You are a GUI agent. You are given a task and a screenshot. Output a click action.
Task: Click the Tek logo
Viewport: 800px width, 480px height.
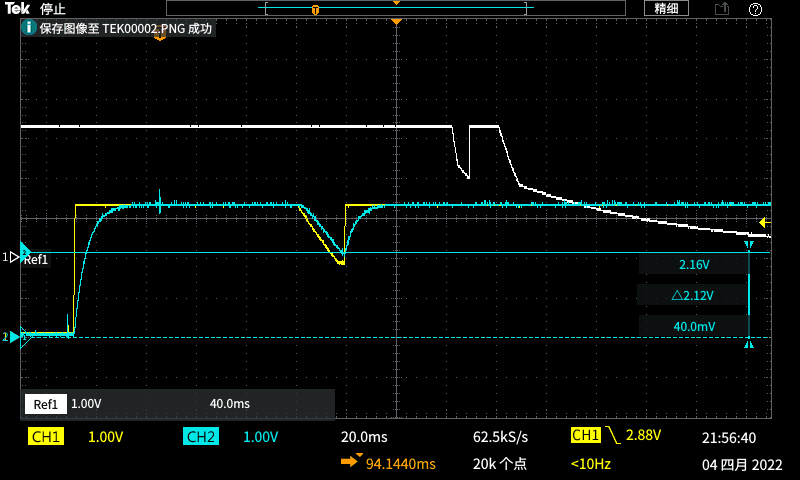point(17,9)
